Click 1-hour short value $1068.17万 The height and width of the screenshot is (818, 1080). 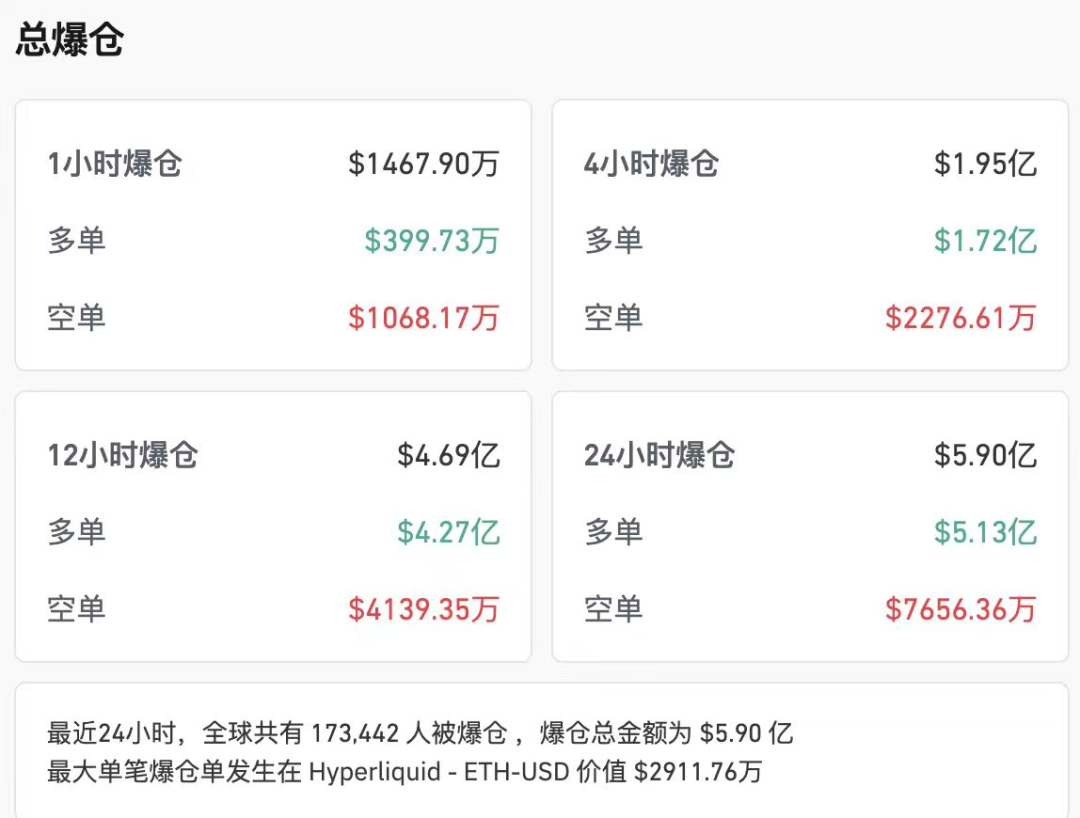pos(424,318)
